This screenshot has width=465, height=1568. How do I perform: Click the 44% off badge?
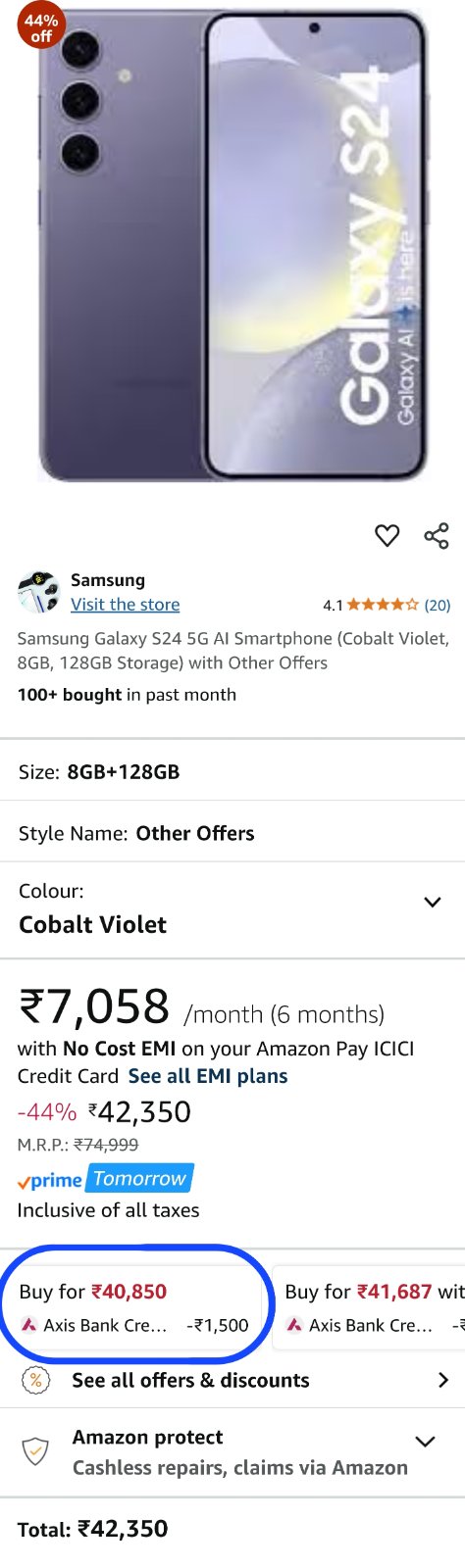click(40, 26)
